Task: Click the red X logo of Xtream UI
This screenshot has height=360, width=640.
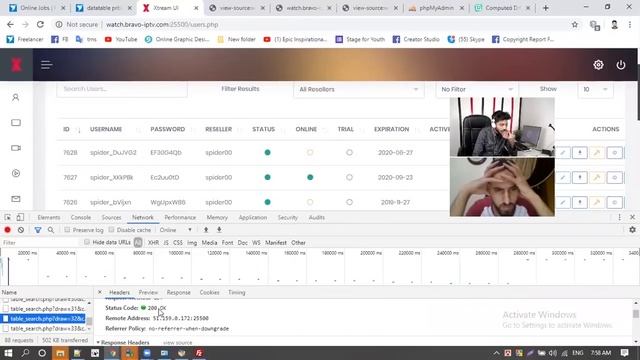Action: [x=16, y=64]
